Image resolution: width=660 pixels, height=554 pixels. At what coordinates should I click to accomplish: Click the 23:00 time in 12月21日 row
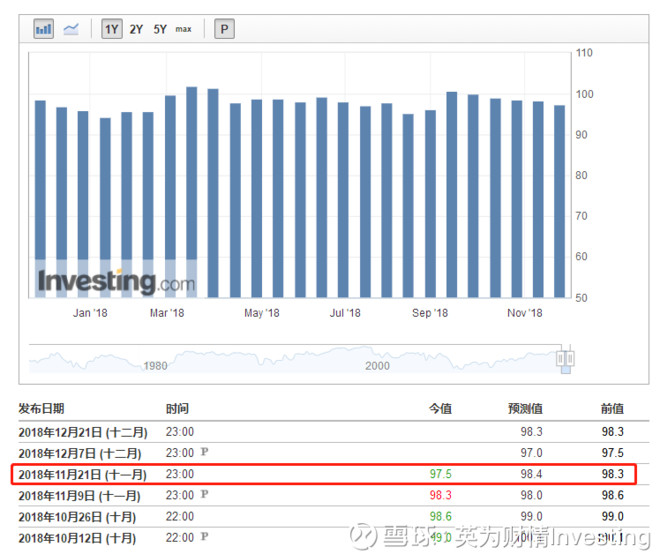(180, 432)
